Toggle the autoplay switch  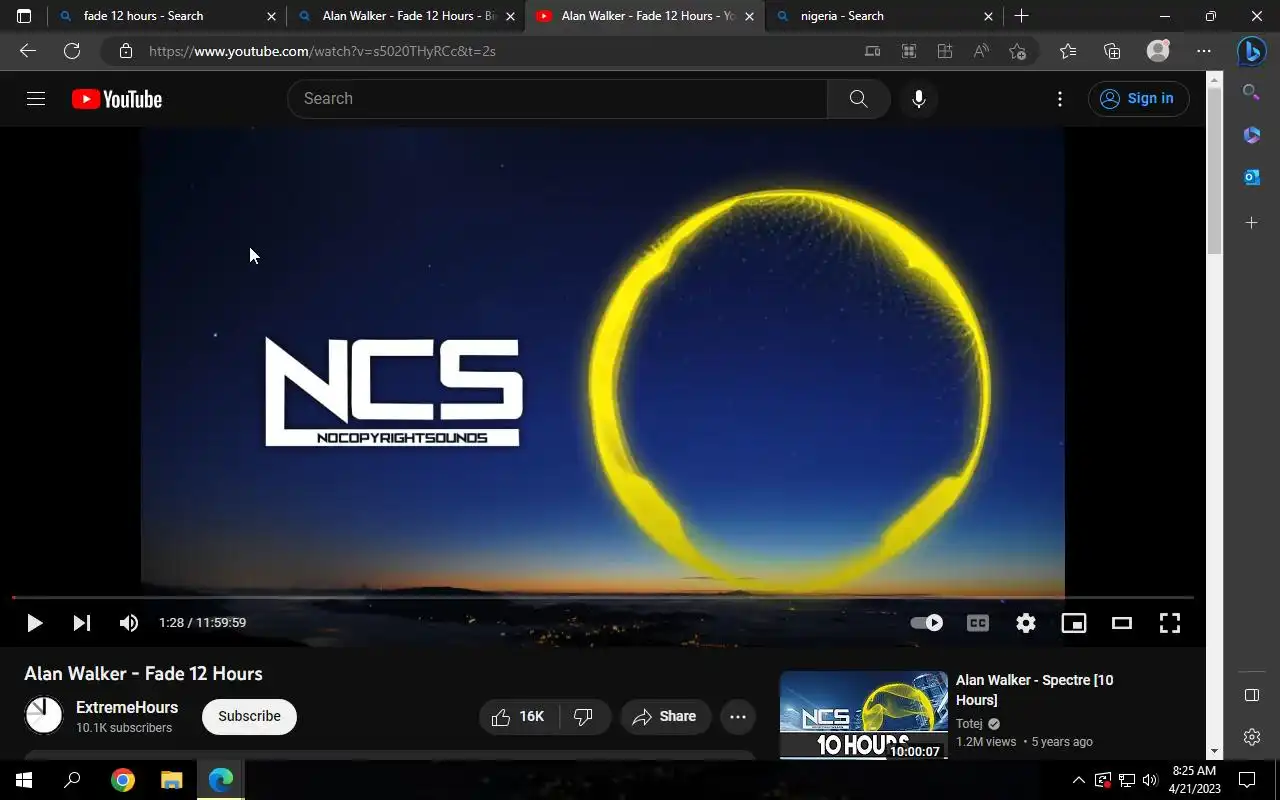tap(927, 623)
